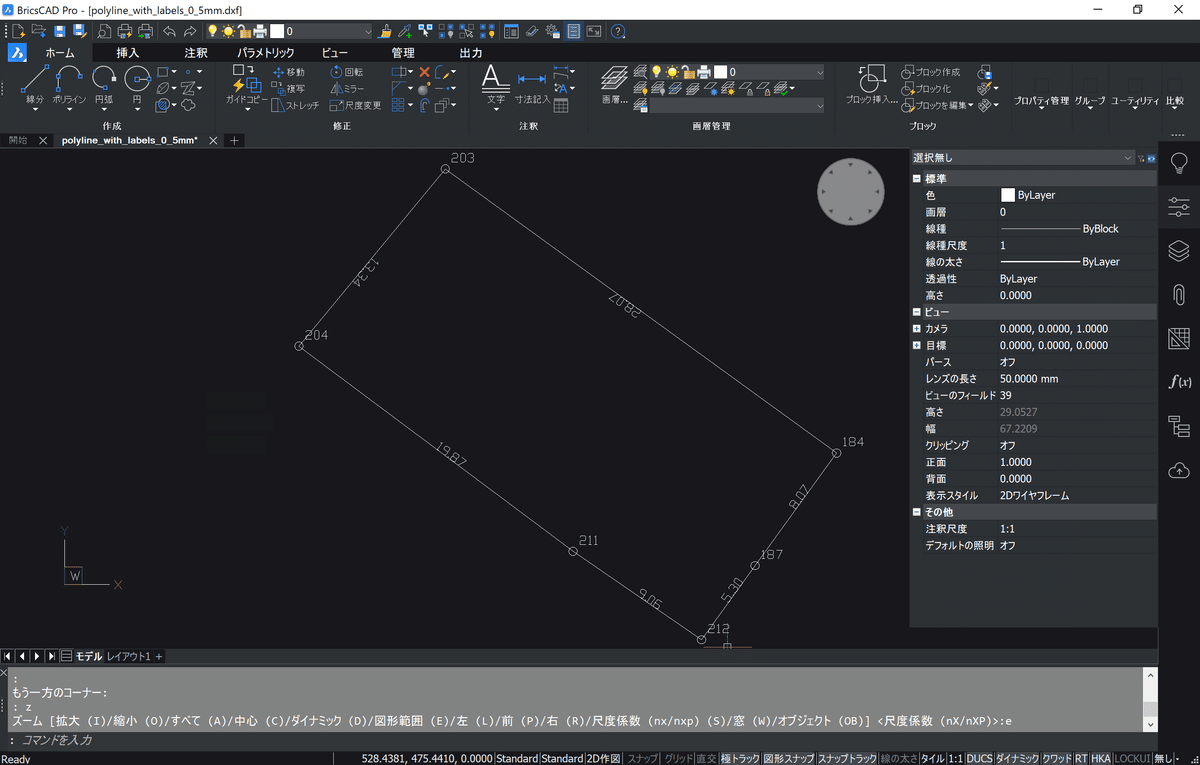Switch to the 出力 ribbon tab
This screenshot has height=765, width=1200.
tap(471, 52)
